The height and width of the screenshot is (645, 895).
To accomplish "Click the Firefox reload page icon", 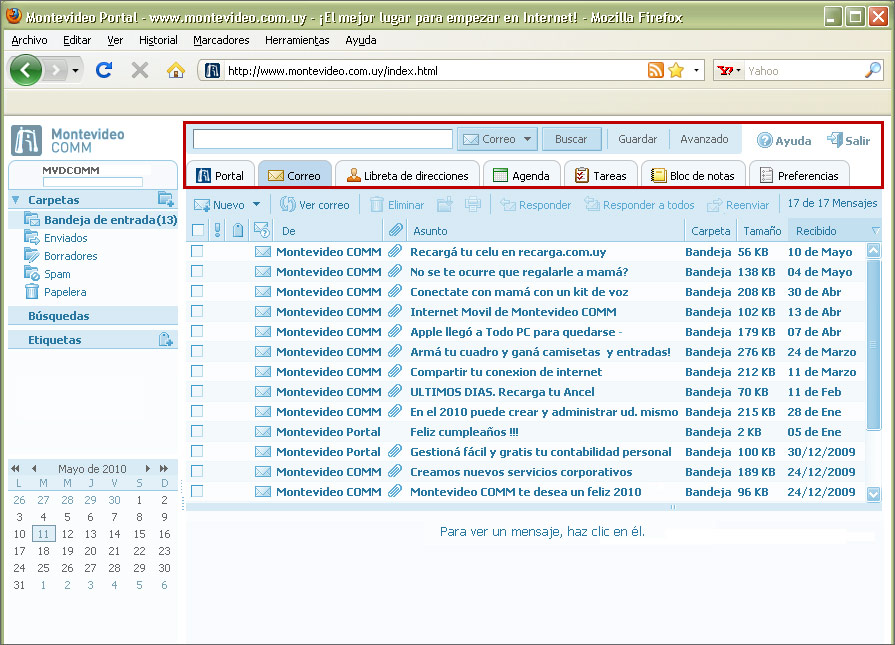I will click(x=103, y=70).
